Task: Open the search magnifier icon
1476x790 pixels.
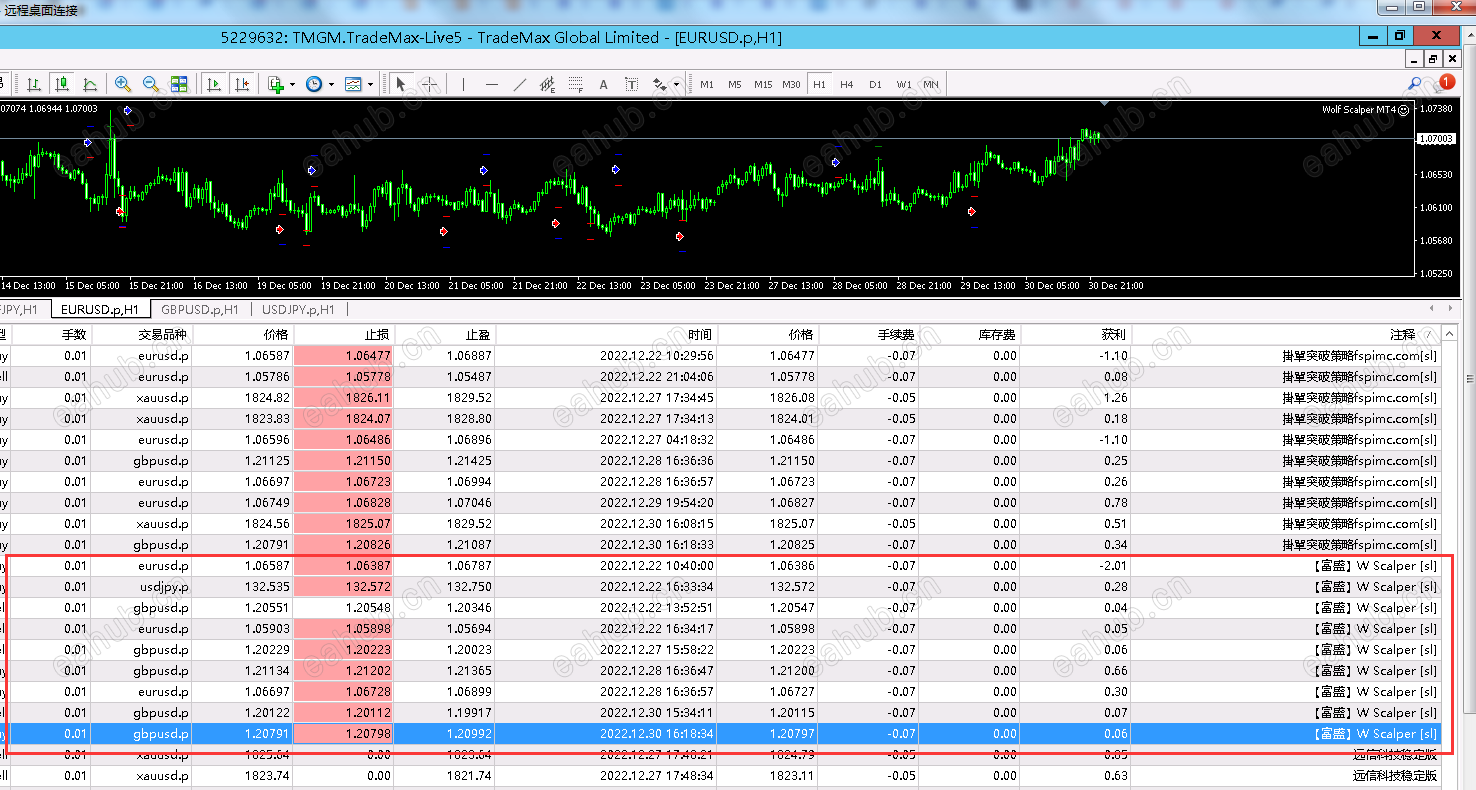Action: pos(1415,84)
